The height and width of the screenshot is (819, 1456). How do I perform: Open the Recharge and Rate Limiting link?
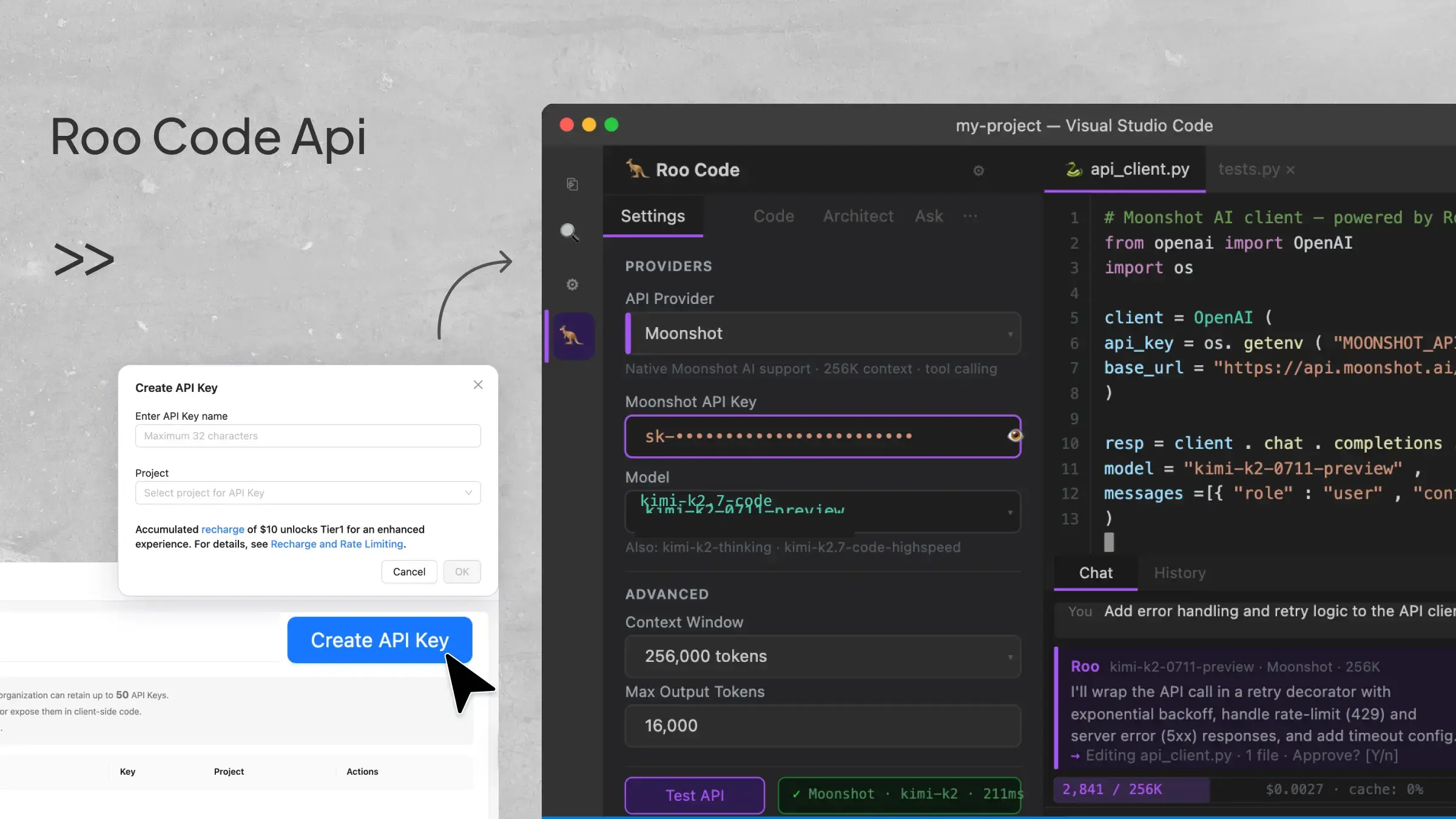337,544
